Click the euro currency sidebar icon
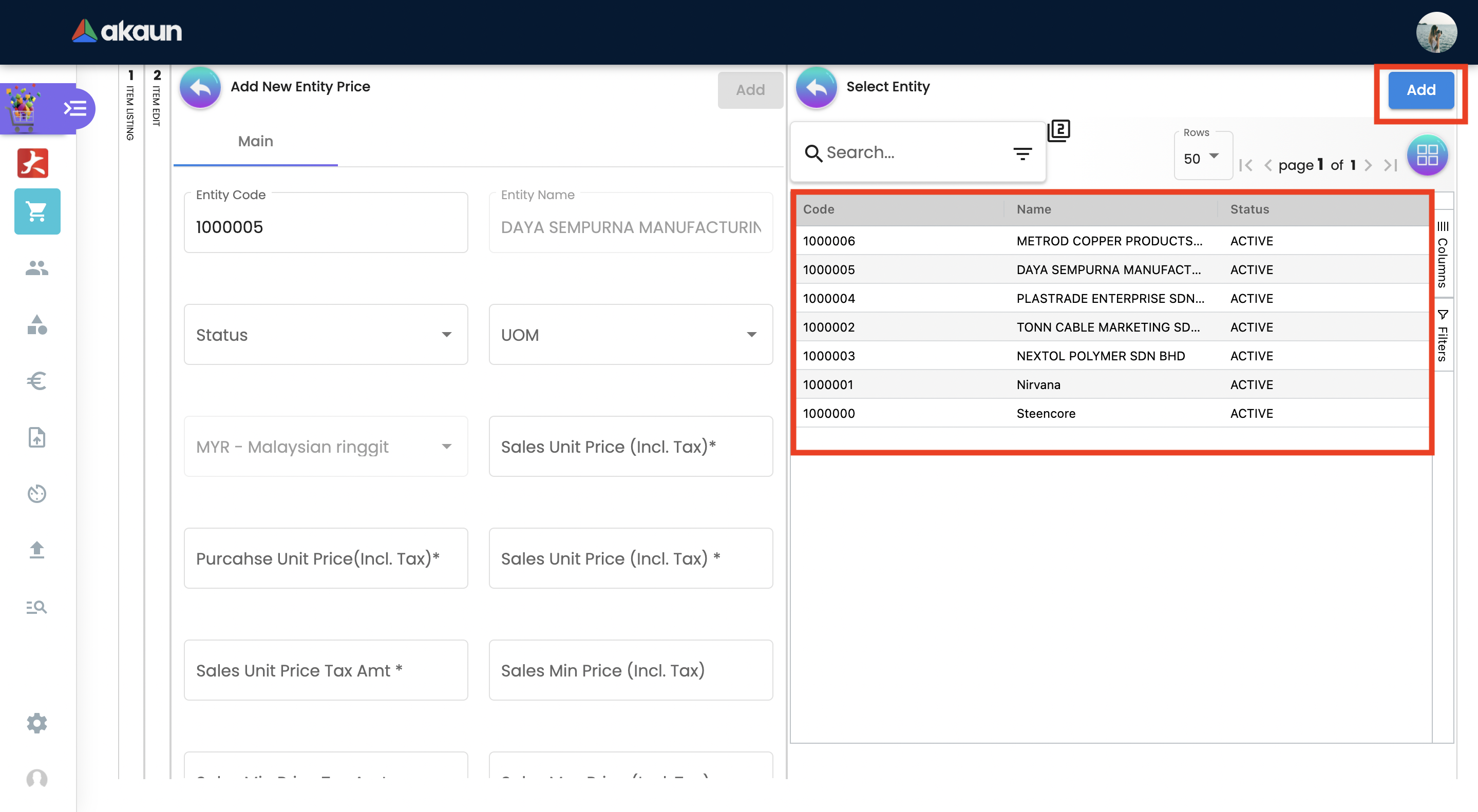 [37, 381]
